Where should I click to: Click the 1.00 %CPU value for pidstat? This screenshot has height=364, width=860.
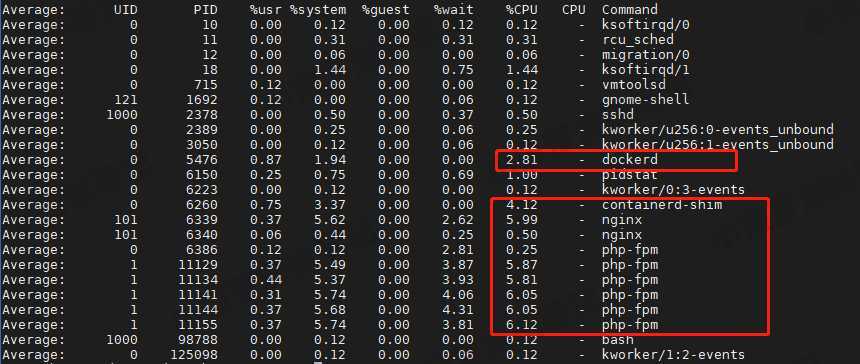[x=522, y=175]
